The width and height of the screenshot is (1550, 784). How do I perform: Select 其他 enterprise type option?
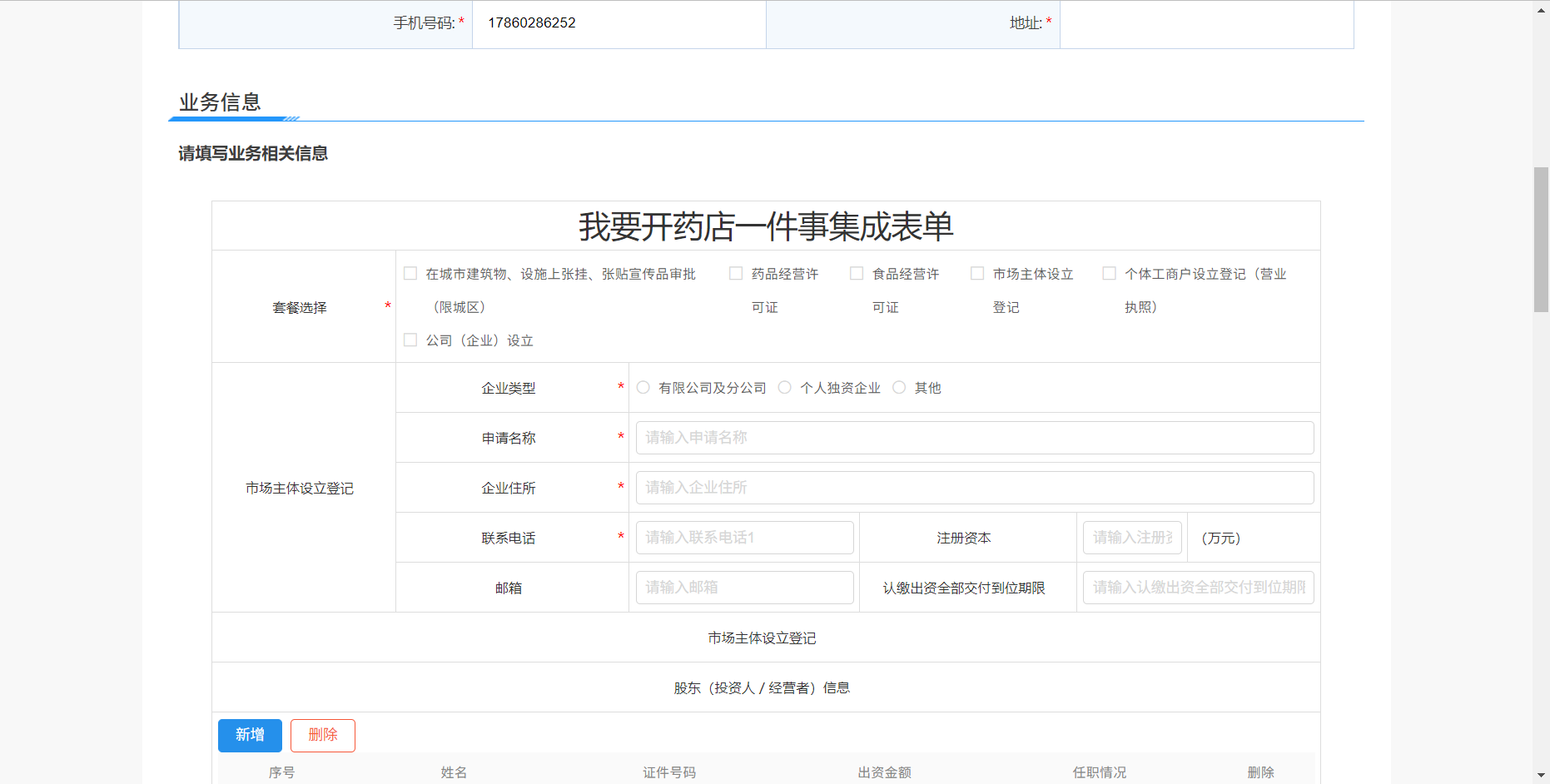coord(899,388)
